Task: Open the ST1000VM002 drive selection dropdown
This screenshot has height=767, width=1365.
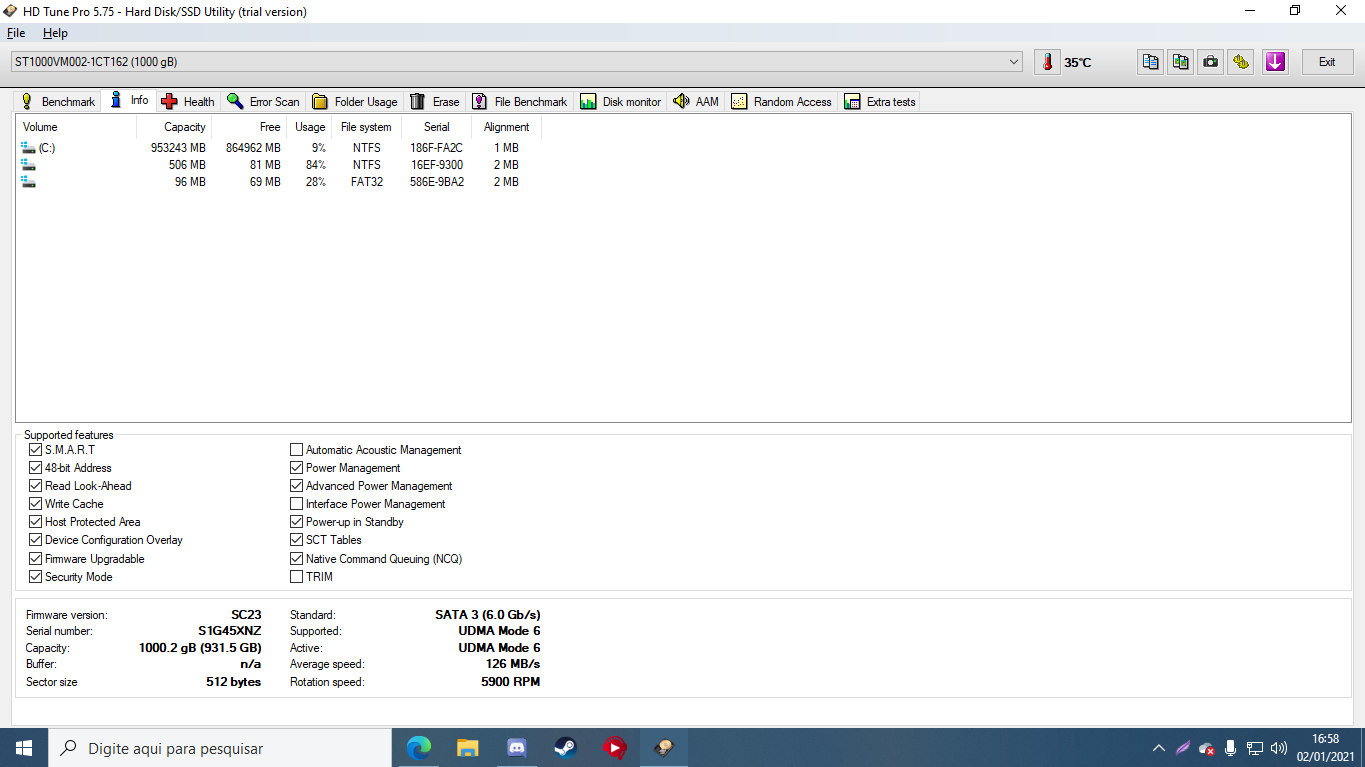Action: click(516, 62)
